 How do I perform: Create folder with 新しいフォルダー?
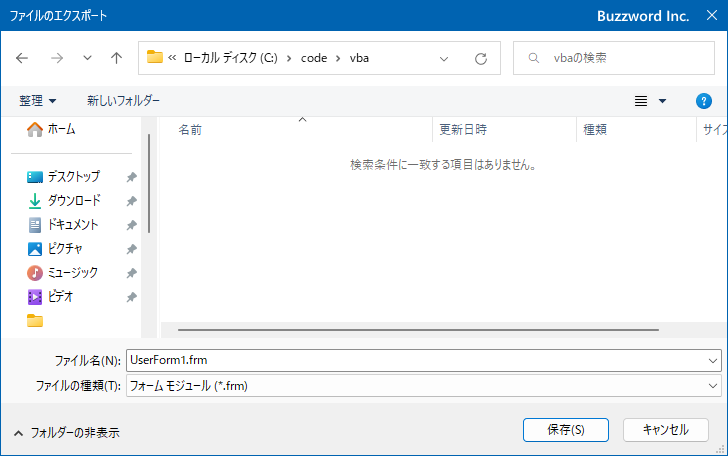point(123,101)
